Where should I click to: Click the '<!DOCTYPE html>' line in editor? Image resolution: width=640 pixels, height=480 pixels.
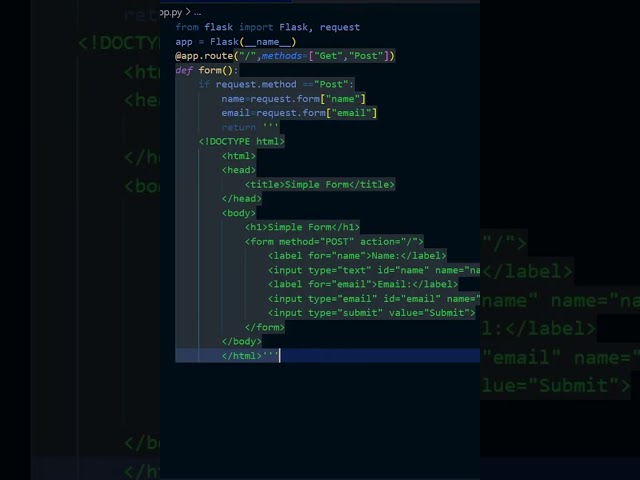pos(241,142)
